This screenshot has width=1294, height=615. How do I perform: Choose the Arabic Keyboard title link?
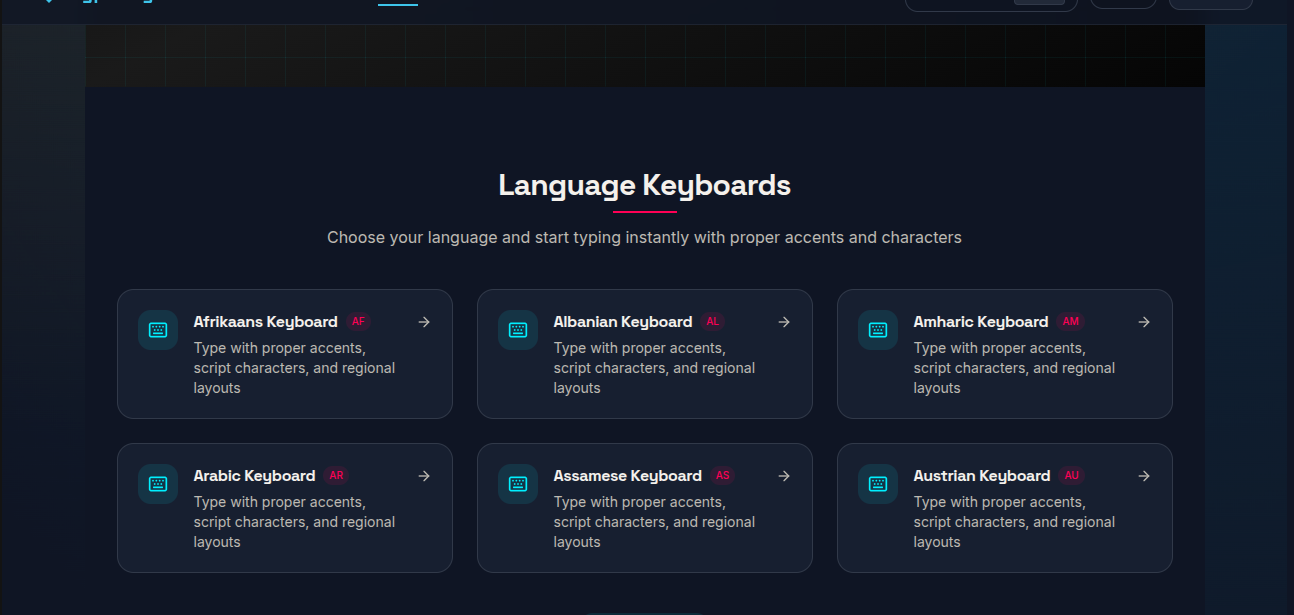tap(255, 476)
